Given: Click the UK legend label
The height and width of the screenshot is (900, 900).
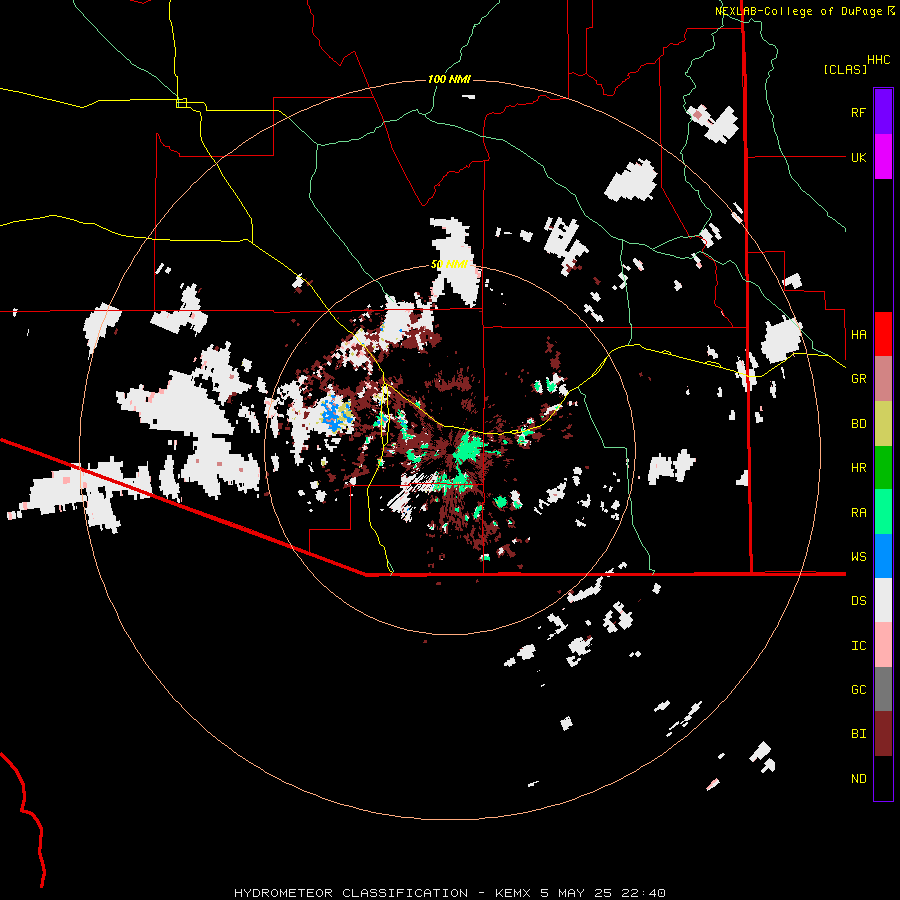Looking at the screenshot, I should pyautogui.click(x=858, y=157).
